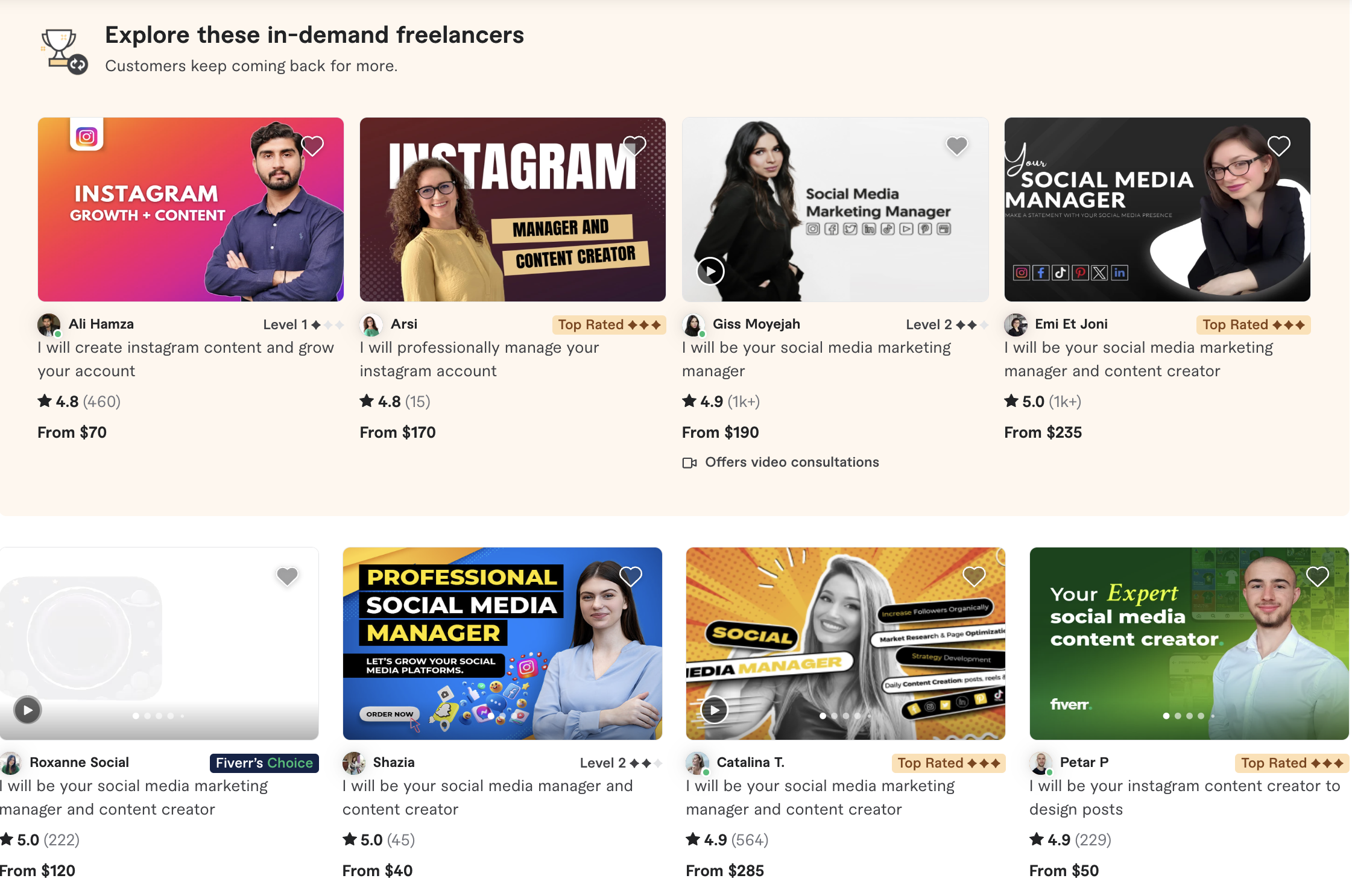
Task: Save Giss Moyejah's gig via heart icon
Action: (956, 146)
